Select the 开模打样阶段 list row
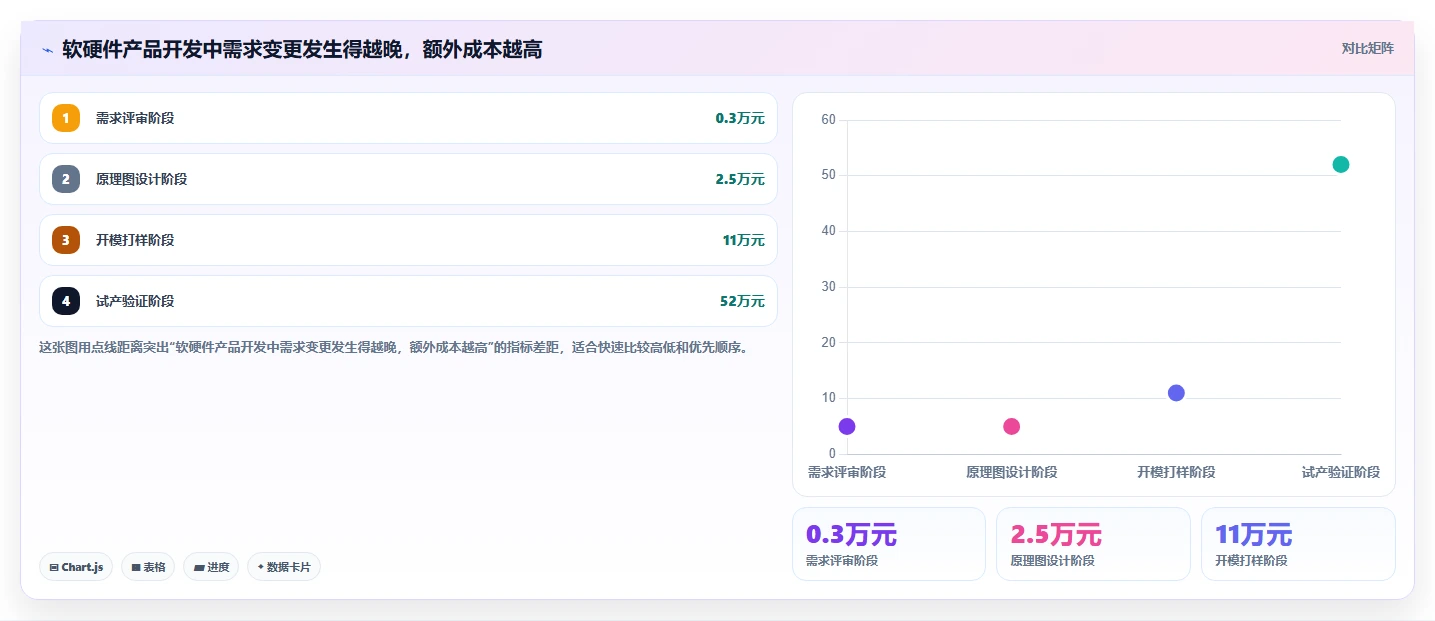 (x=408, y=240)
